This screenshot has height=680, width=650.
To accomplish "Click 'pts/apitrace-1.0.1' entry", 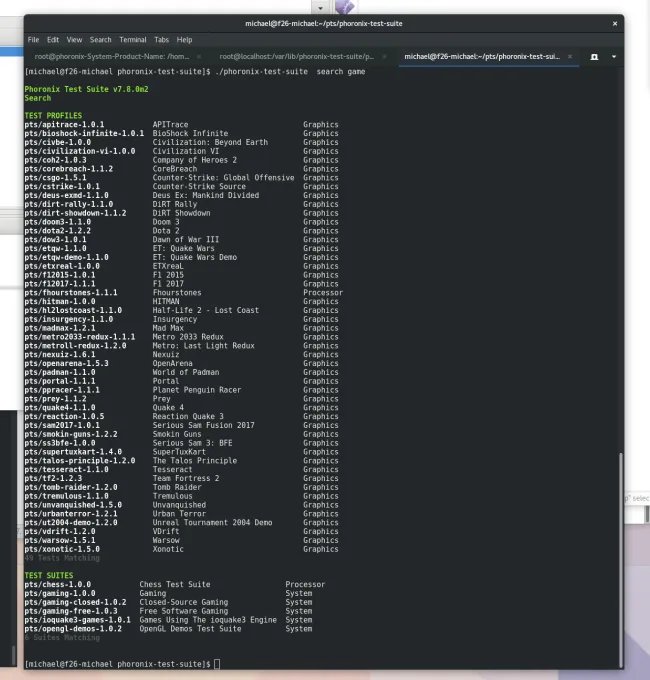I will (x=64, y=124).
